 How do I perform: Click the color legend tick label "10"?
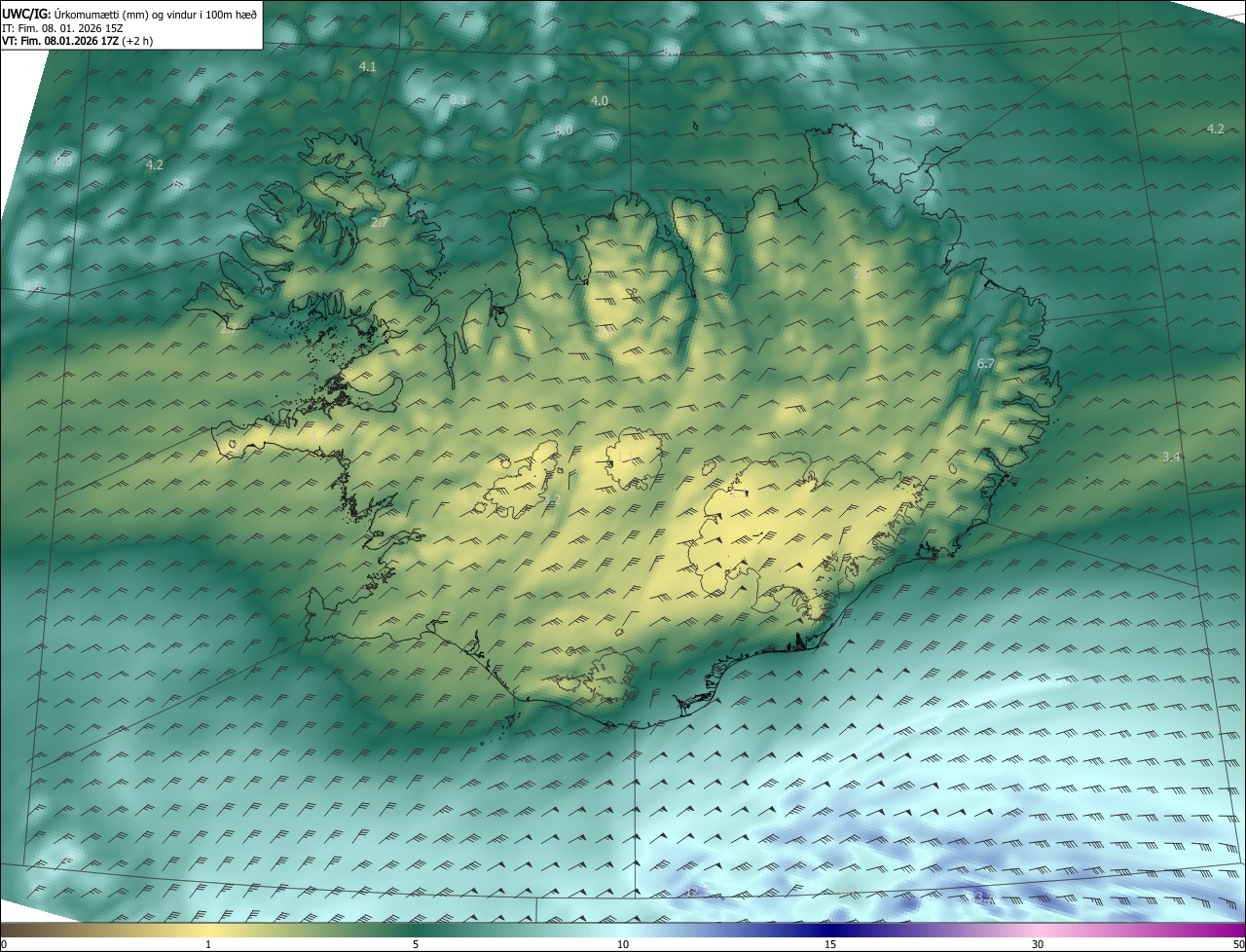pos(623,944)
